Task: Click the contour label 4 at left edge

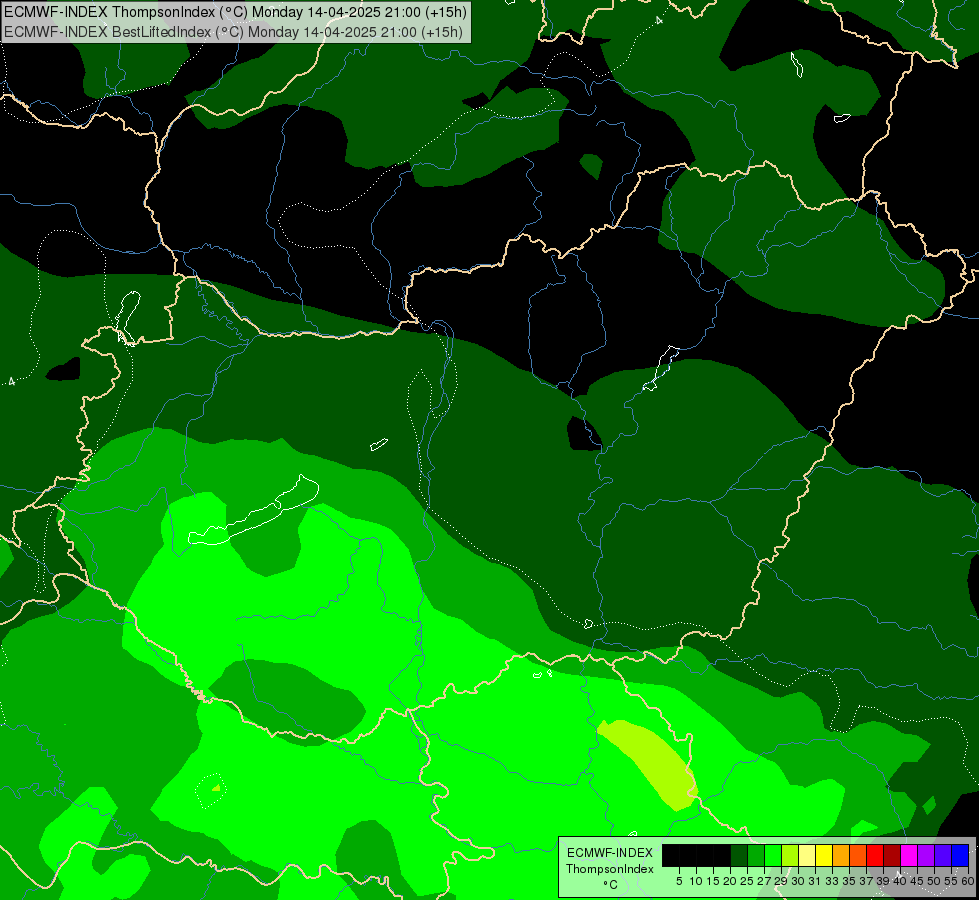Action: [x=11, y=381]
